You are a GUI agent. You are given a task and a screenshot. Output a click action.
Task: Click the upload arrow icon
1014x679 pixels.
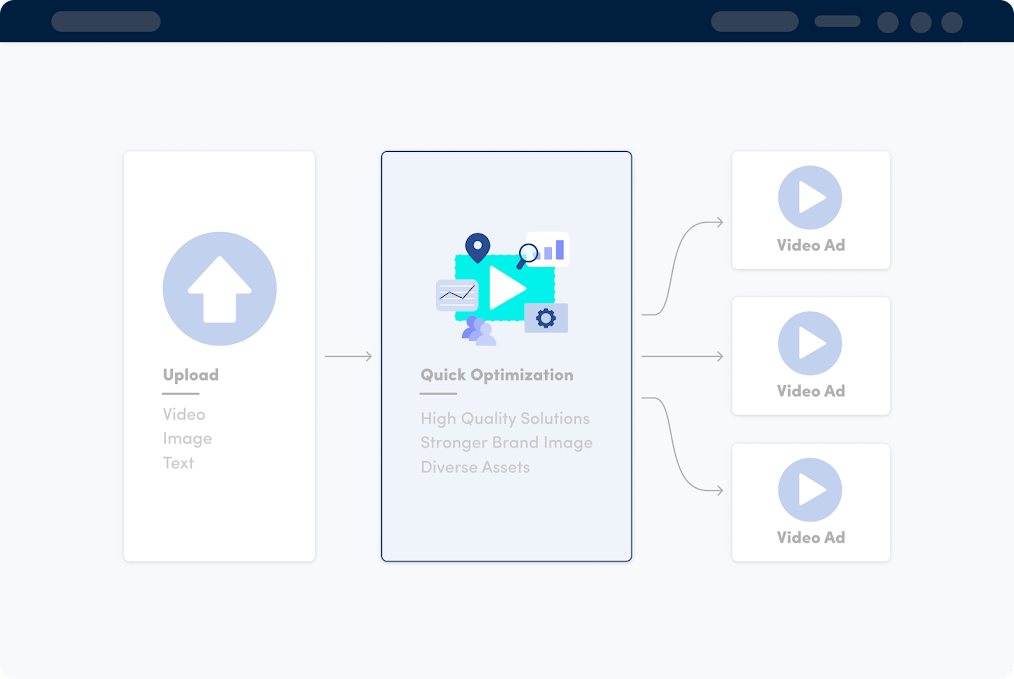tap(219, 289)
